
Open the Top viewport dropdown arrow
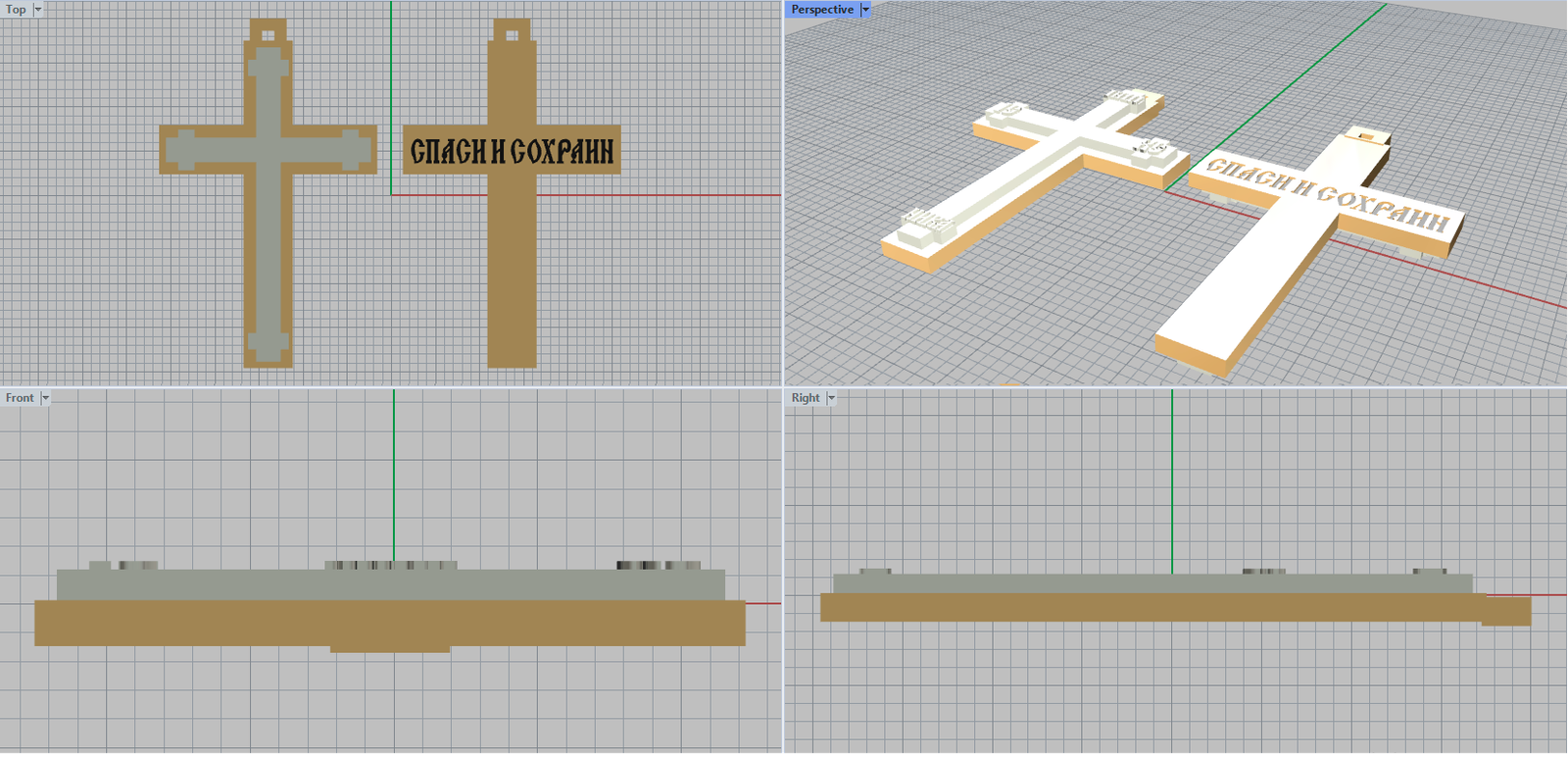pyautogui.click(x=38, y=9)
